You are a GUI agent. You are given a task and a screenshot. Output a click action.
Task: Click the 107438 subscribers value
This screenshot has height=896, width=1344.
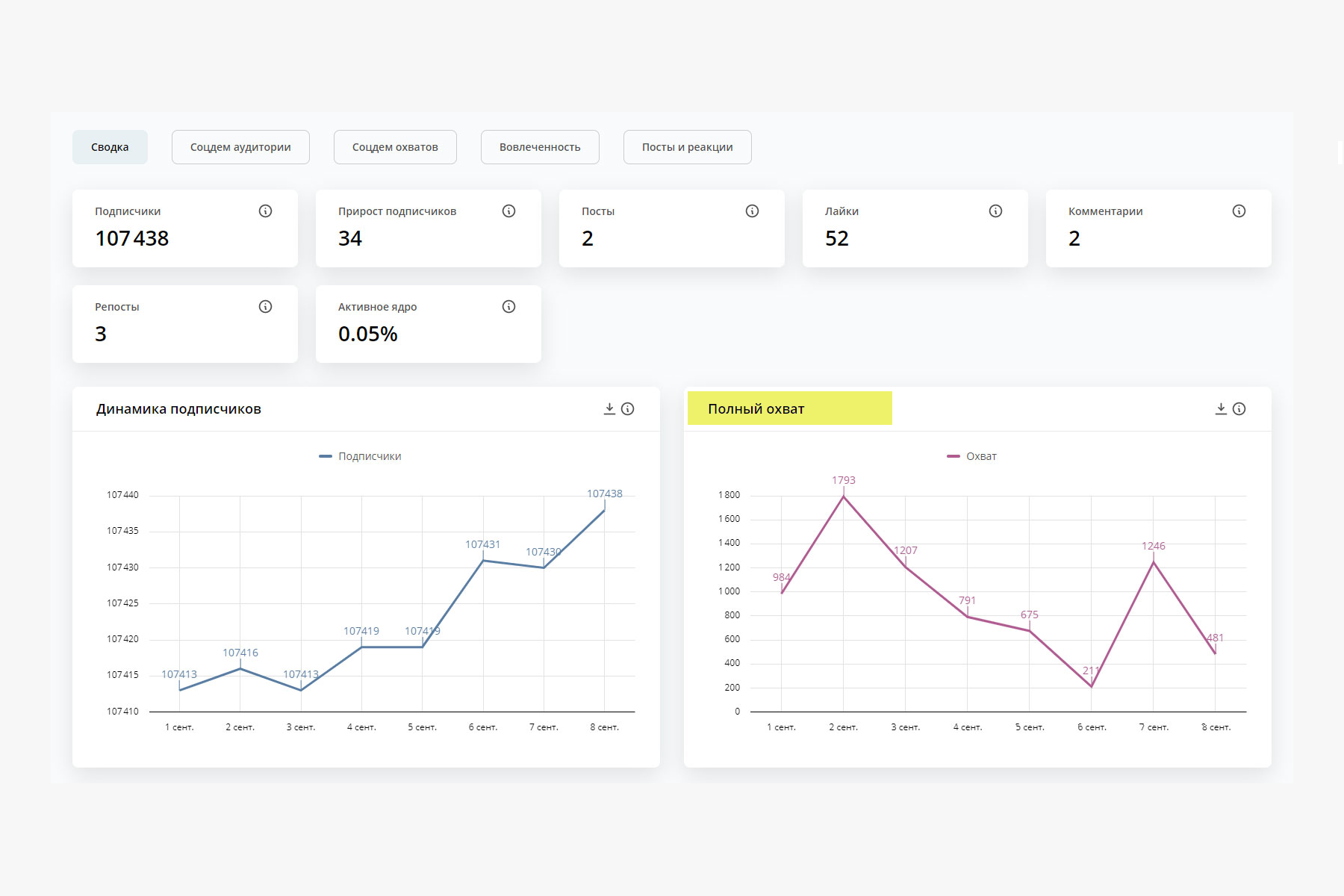(132, 238)
